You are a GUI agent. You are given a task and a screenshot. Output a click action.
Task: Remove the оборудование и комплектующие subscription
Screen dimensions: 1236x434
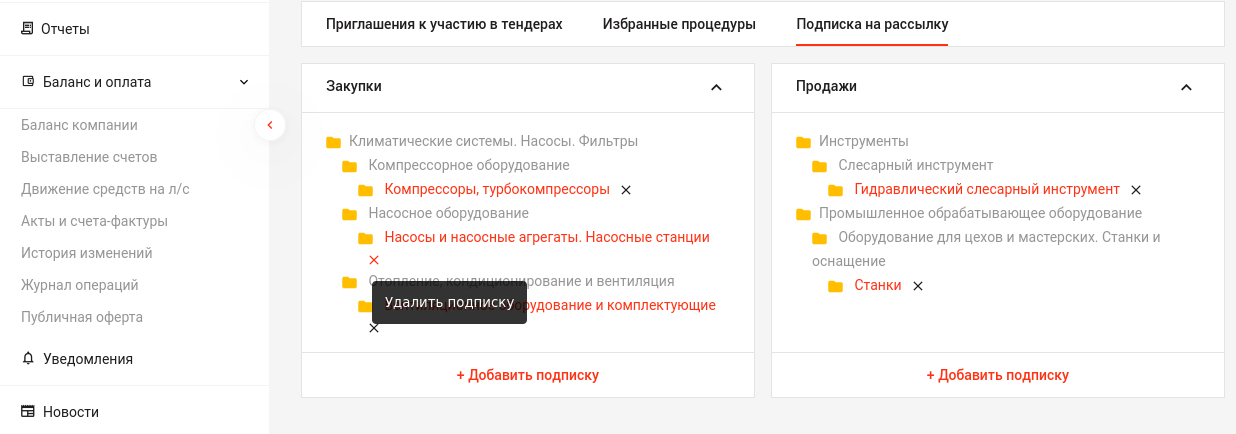click(374, 328)
